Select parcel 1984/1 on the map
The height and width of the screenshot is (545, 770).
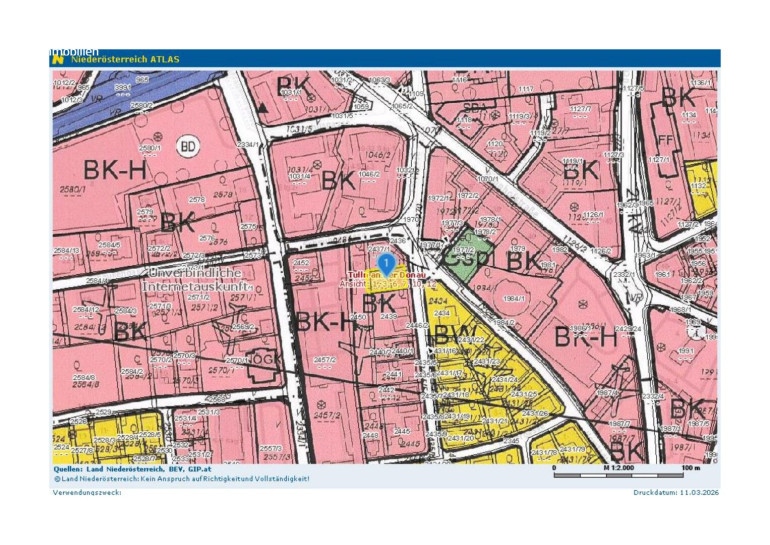514,298
